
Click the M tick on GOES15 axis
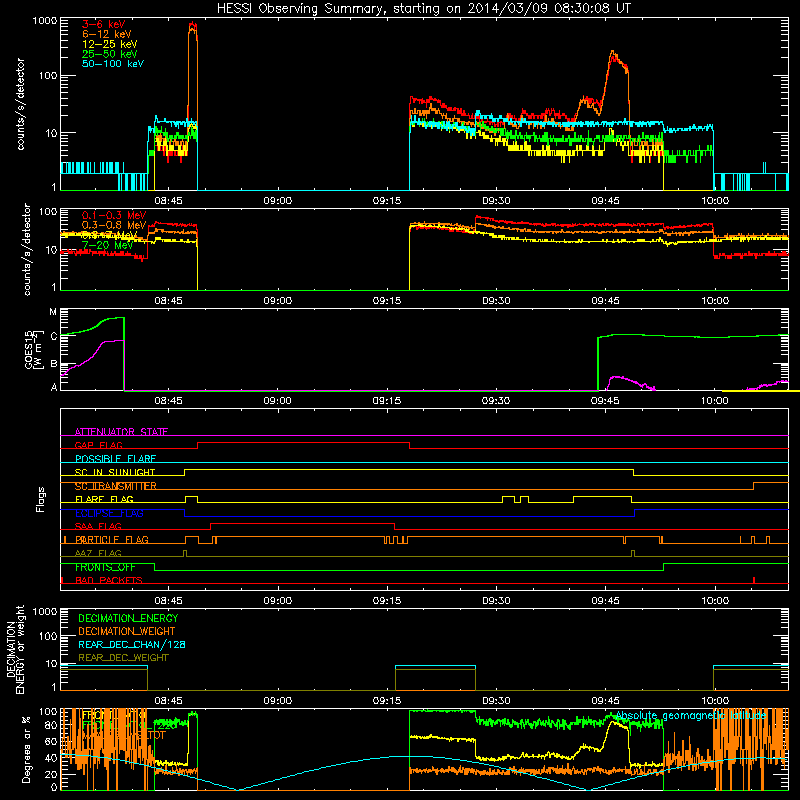pyautogui.click(x=53, y=312)
